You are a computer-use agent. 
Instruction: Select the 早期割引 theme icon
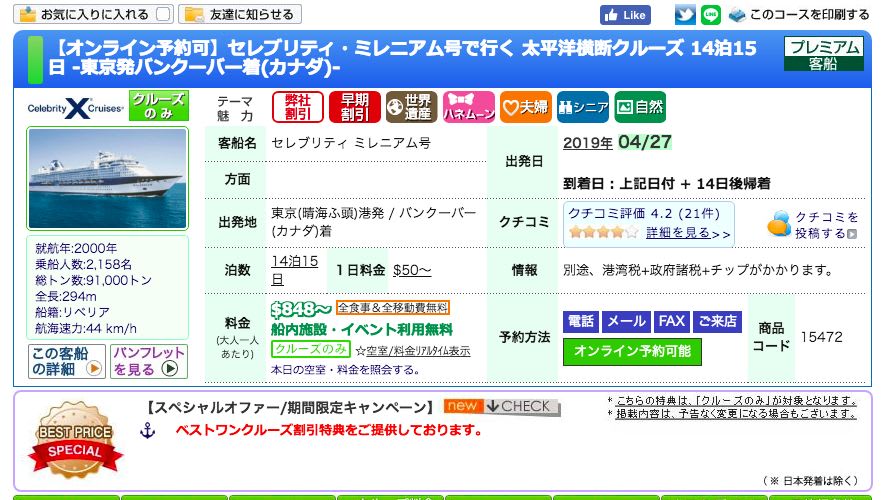[355, 107]
